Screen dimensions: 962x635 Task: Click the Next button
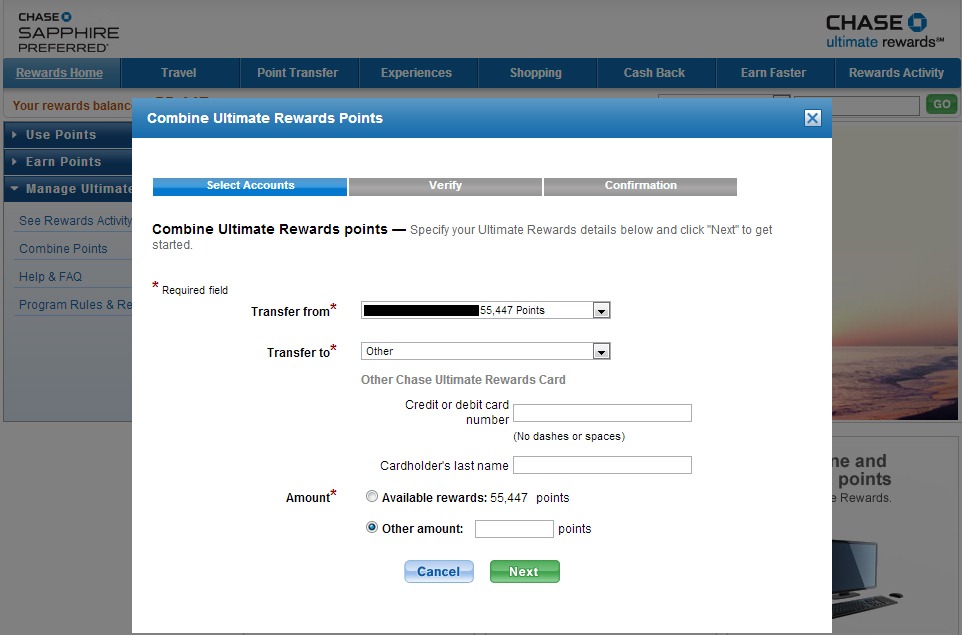pyautogui.click(x=524, y=571)
